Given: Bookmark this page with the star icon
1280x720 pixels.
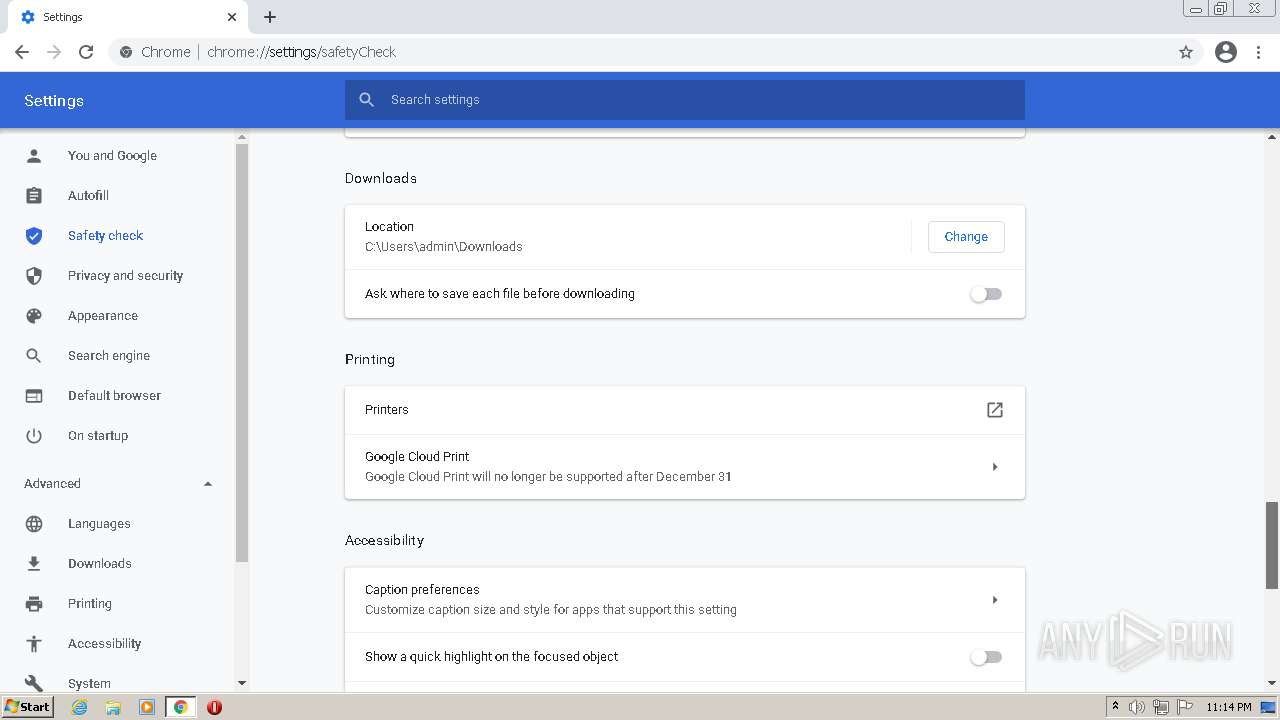Looking at the screenshot, I should click(x=1186, y=52).
